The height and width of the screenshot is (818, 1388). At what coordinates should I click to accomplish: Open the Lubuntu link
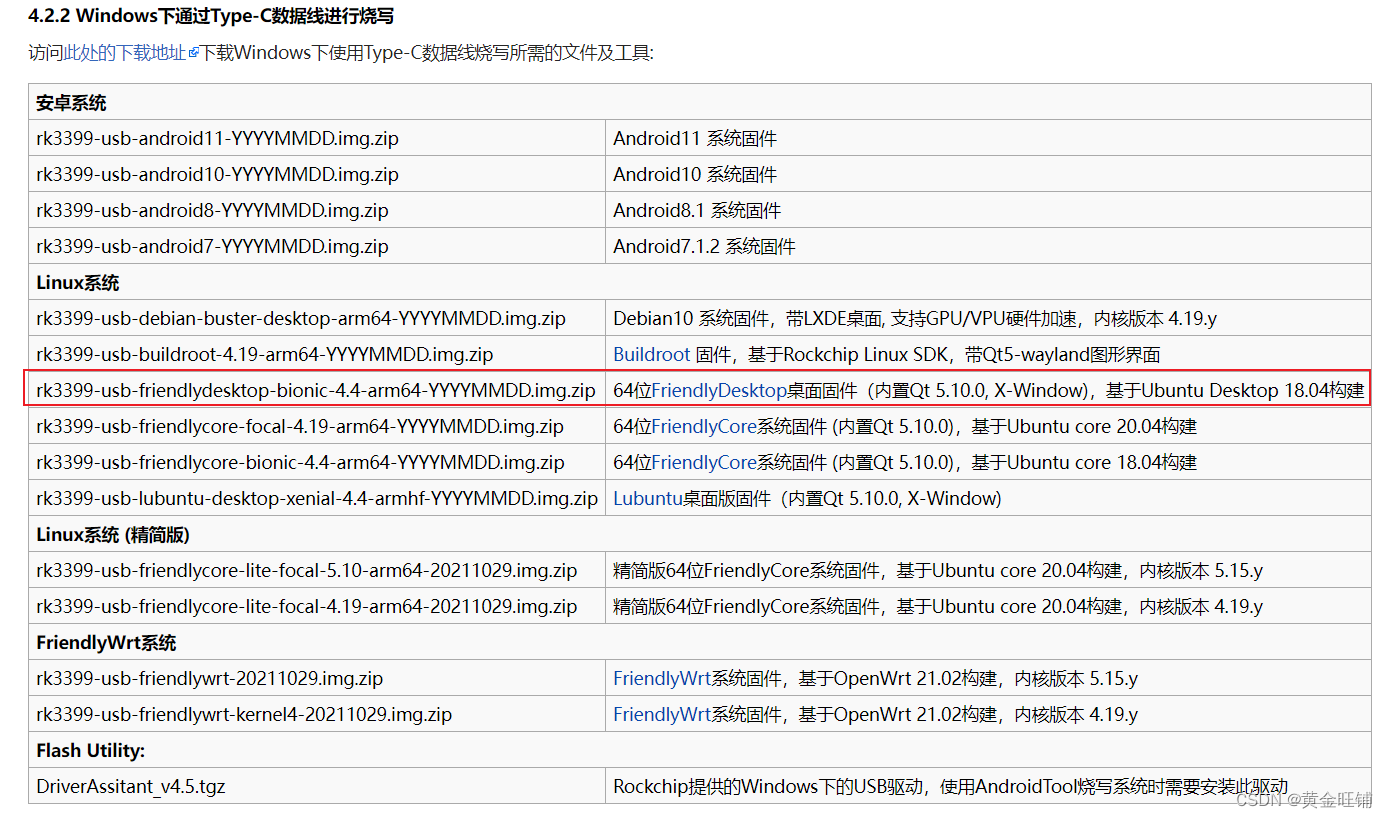(648, 498)
